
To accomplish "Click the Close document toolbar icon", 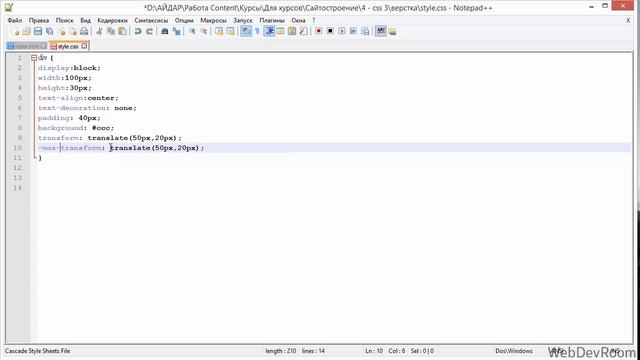I will point(61,31).
